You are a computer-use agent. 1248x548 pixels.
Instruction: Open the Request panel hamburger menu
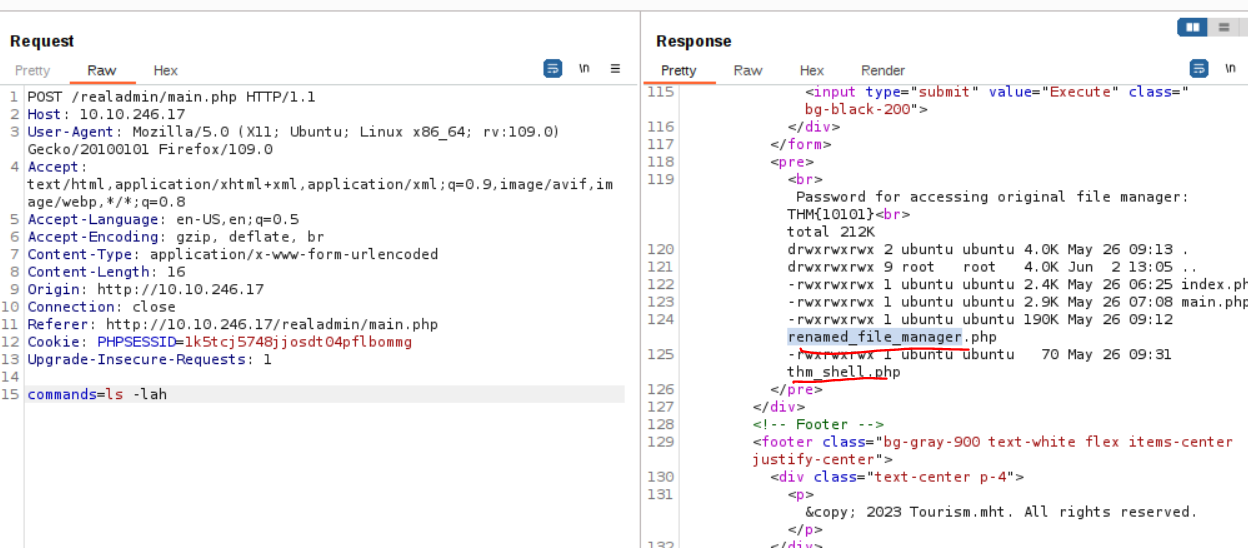point(615,69)
